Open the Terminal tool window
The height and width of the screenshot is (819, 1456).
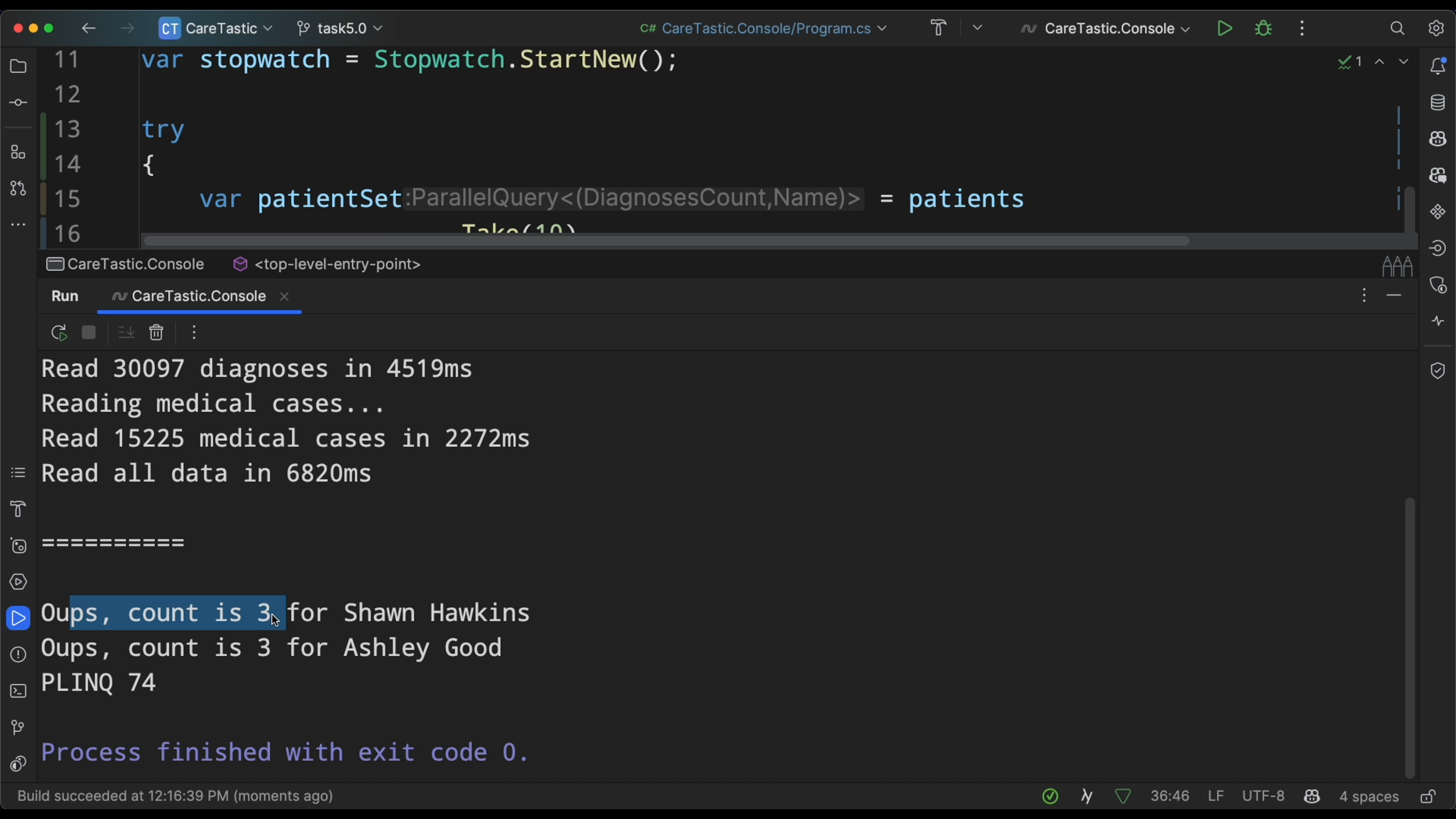(x=18, y=691)
